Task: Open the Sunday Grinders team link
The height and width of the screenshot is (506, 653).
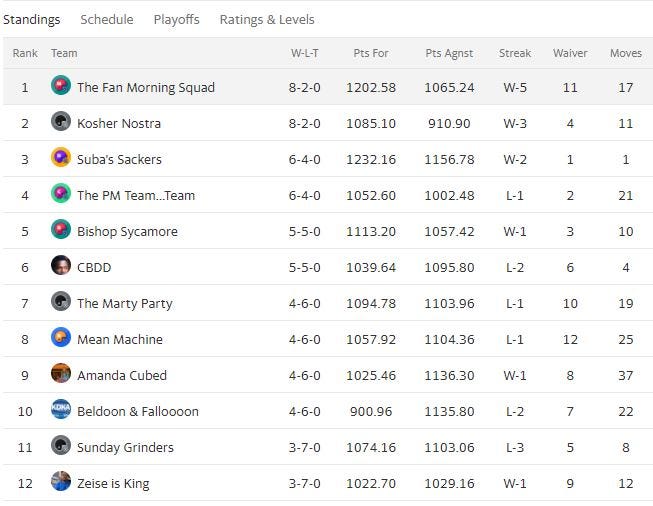Action: pos(125,447)
